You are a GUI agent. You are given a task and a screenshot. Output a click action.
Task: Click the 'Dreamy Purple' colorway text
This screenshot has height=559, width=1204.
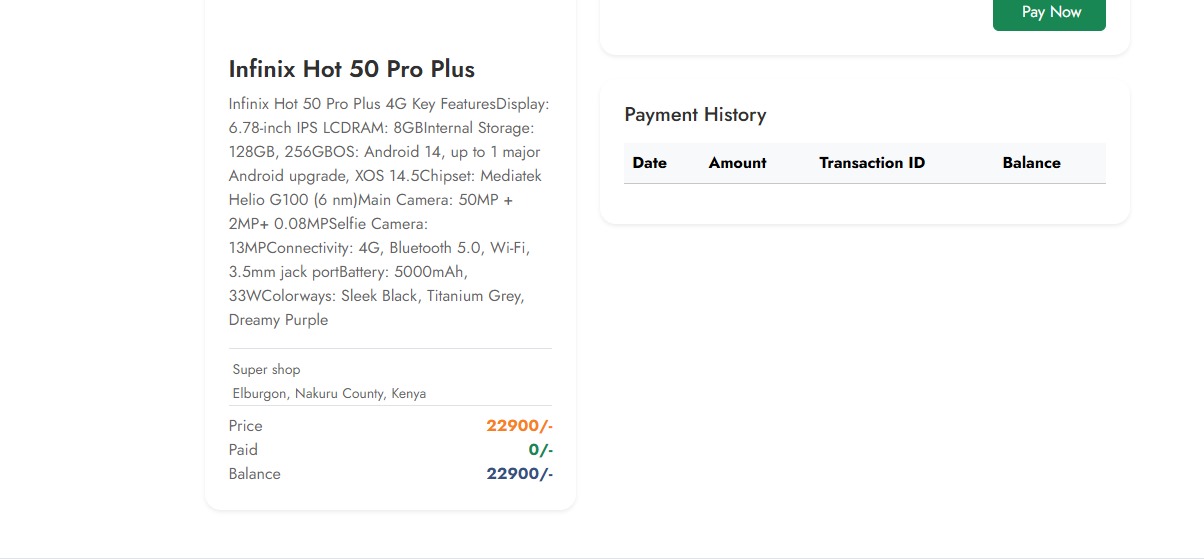coord(278,320)
